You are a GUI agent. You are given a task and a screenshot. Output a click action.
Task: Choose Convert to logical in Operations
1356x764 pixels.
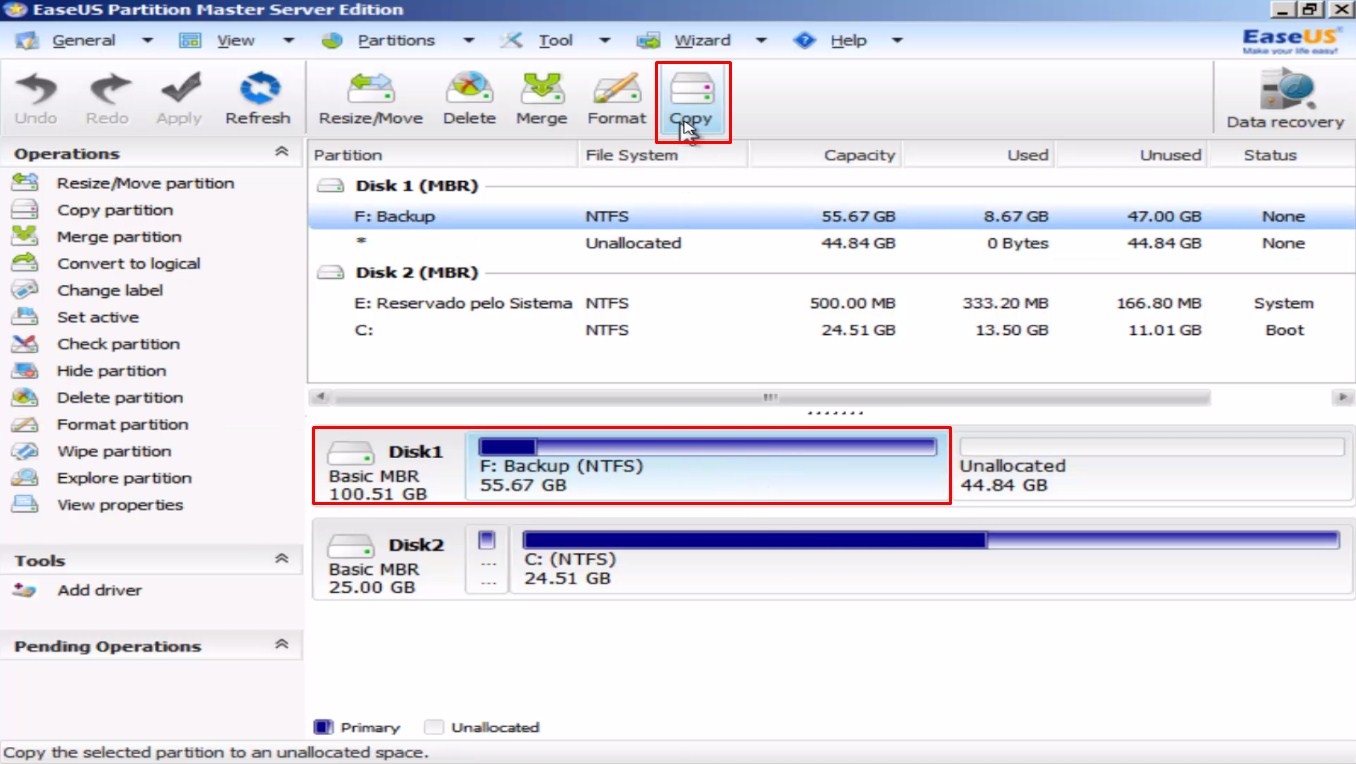coord(128,264)
